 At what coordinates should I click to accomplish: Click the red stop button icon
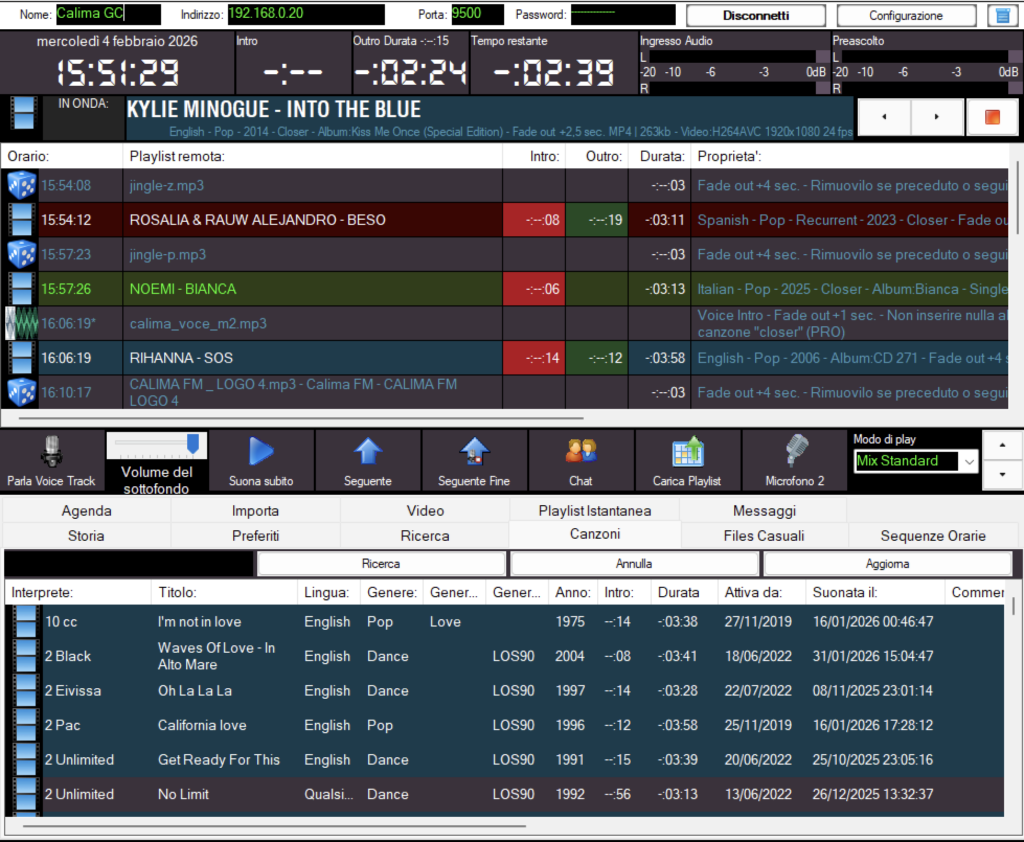pyautogui.click(x=992, y=117)
